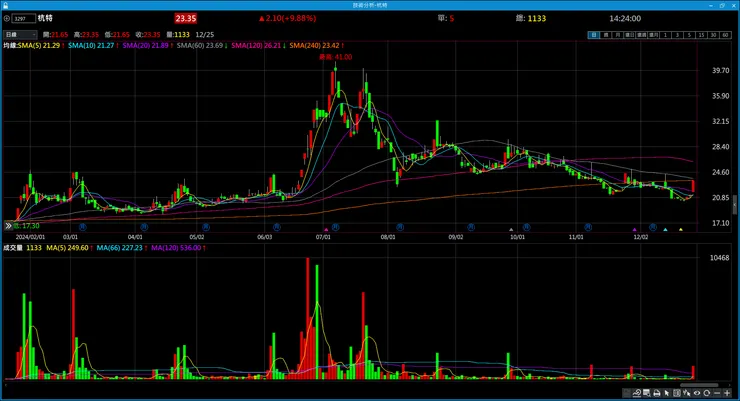740x401 pixels.
Task: Click the 14:24:00 time display
Action: [625, 18]
